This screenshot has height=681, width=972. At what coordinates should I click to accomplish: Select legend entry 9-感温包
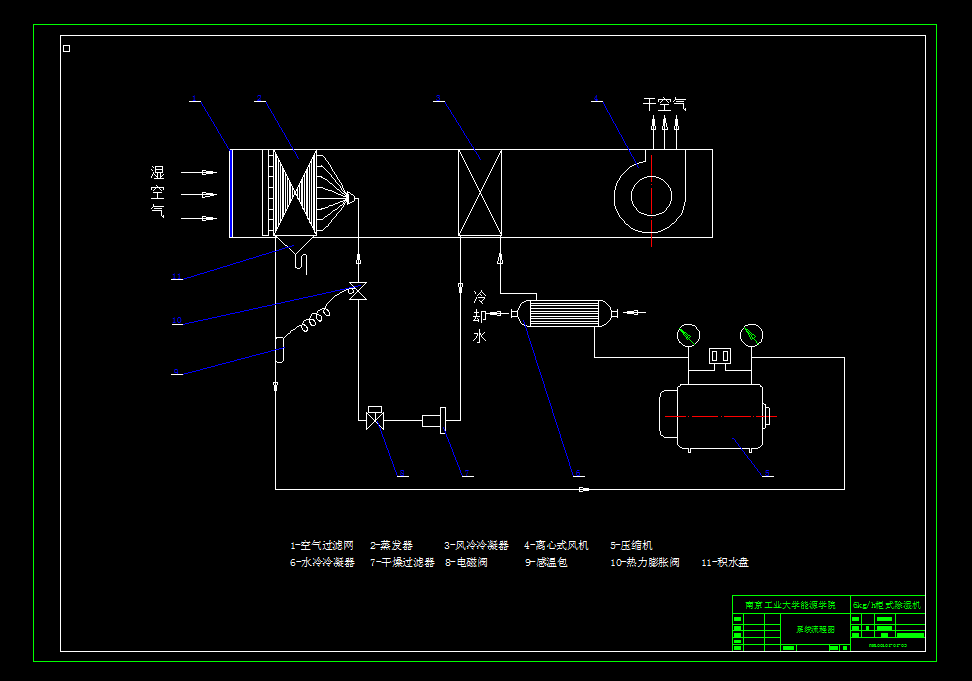pyautogui.click(x=546, y=562)
